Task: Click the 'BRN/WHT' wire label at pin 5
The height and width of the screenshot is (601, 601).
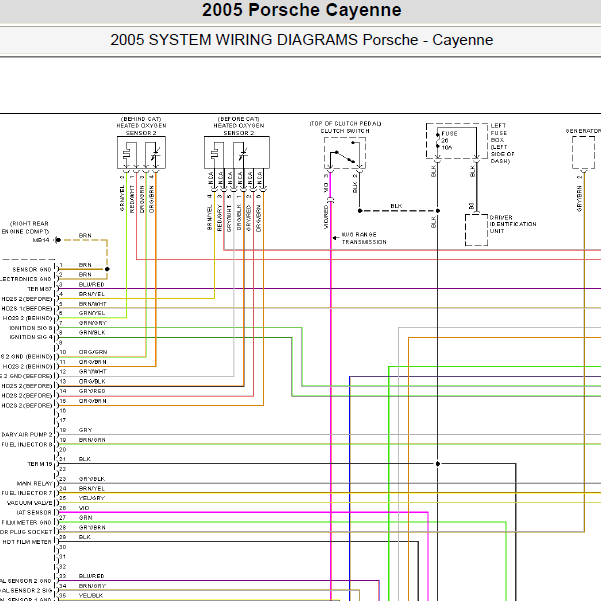Action: click(92, 304)
